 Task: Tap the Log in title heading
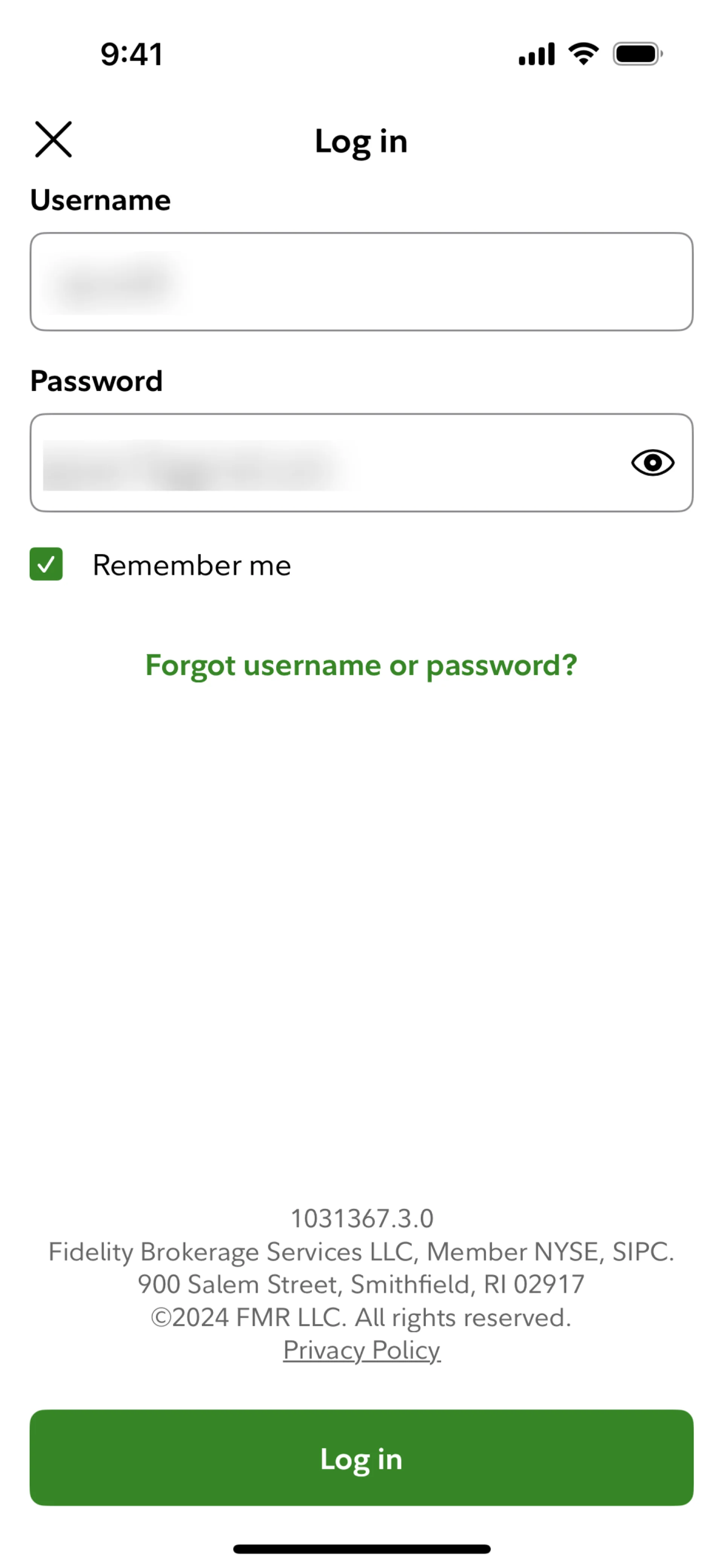point(361,141)
